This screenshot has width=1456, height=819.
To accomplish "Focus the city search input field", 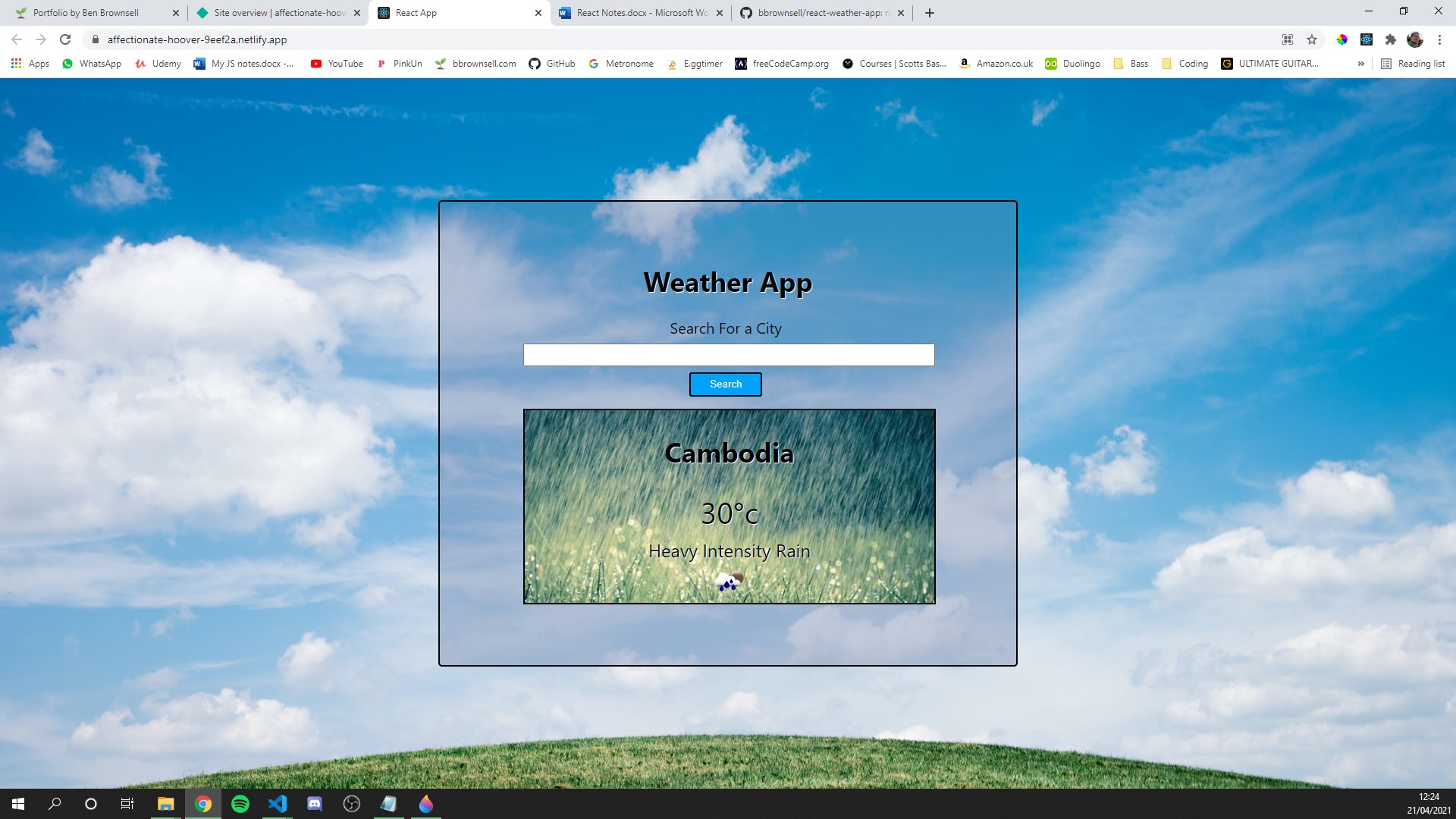I will [728, 355].
